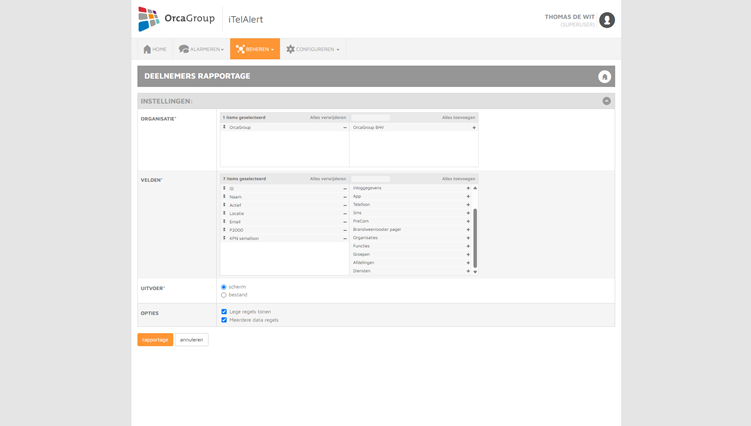Click Alles toevoegen in Organisatie list
This screenshot has width=751, height=426.
(x=458, y=117)
